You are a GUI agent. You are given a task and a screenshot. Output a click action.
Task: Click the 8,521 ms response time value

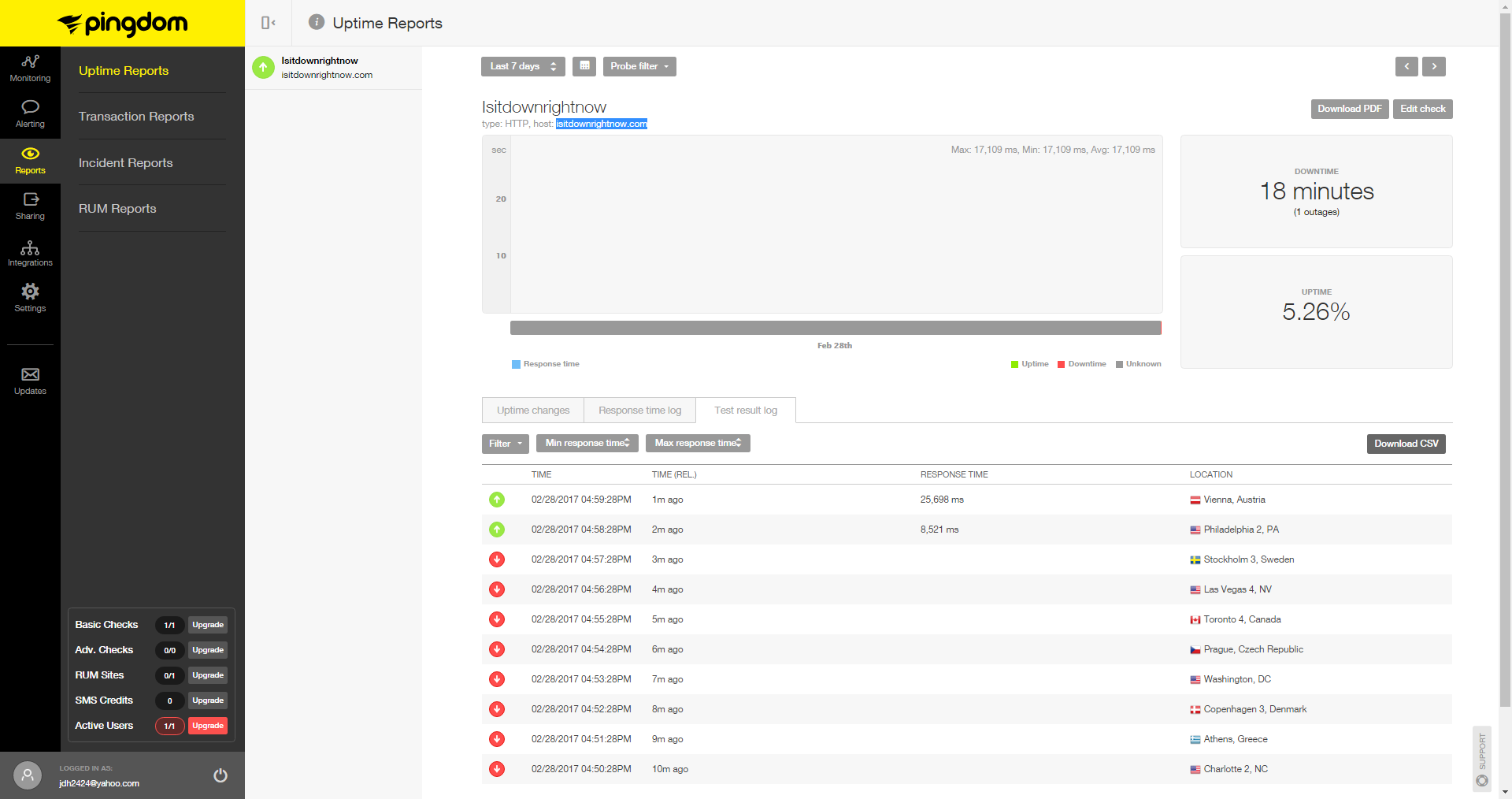939,530
